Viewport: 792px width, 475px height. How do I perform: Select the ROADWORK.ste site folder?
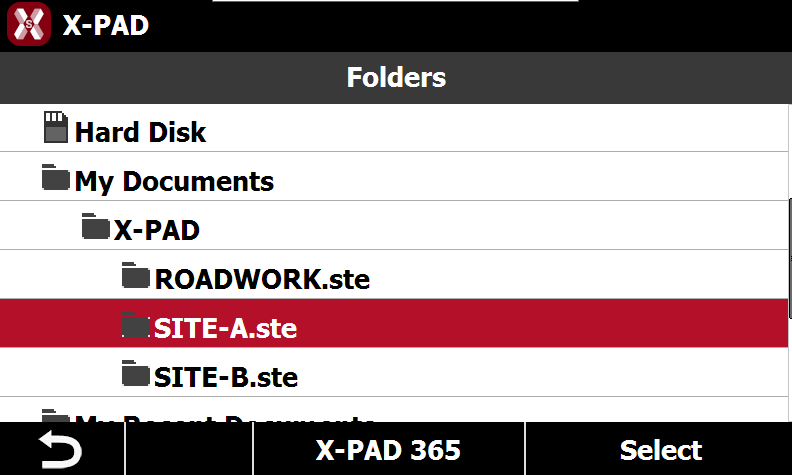click(394, 274)
